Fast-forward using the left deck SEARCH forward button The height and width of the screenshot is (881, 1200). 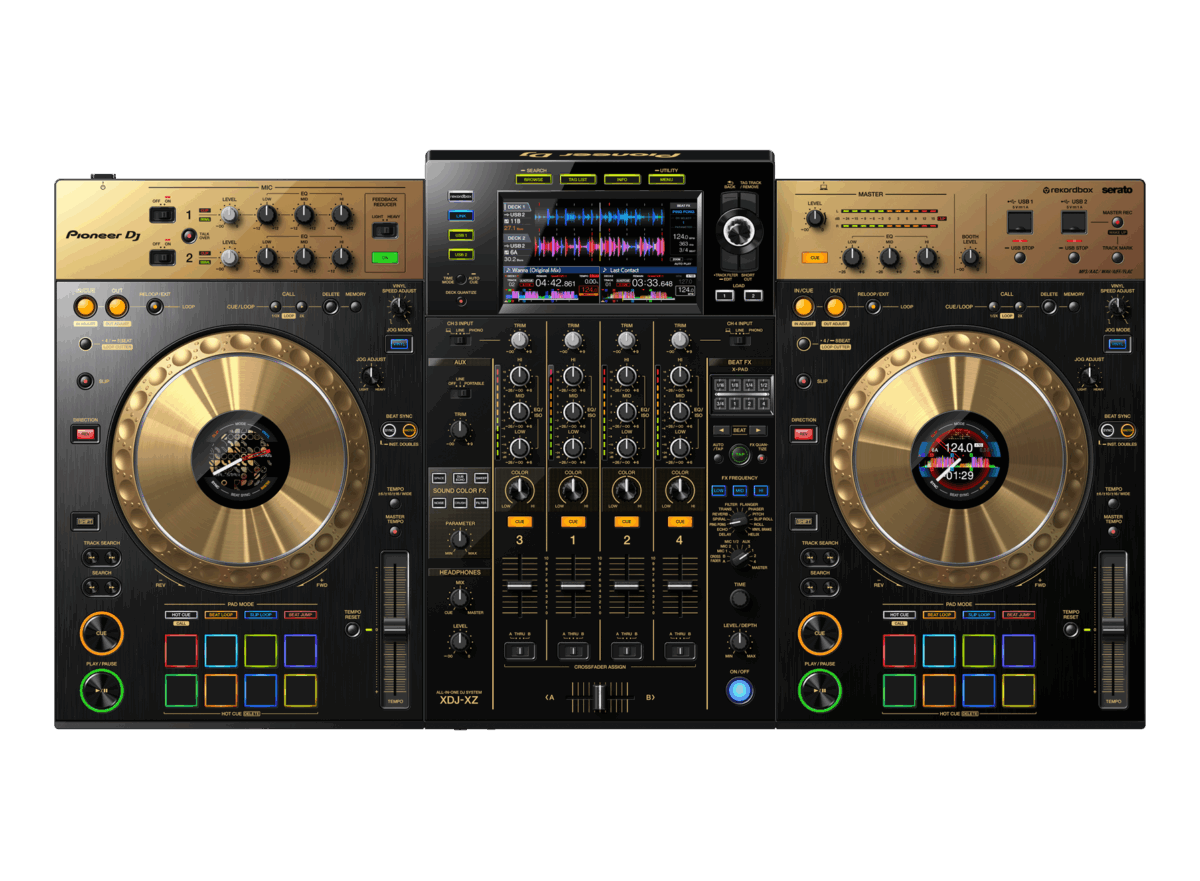pyautogui.click(x=112, y=587)
